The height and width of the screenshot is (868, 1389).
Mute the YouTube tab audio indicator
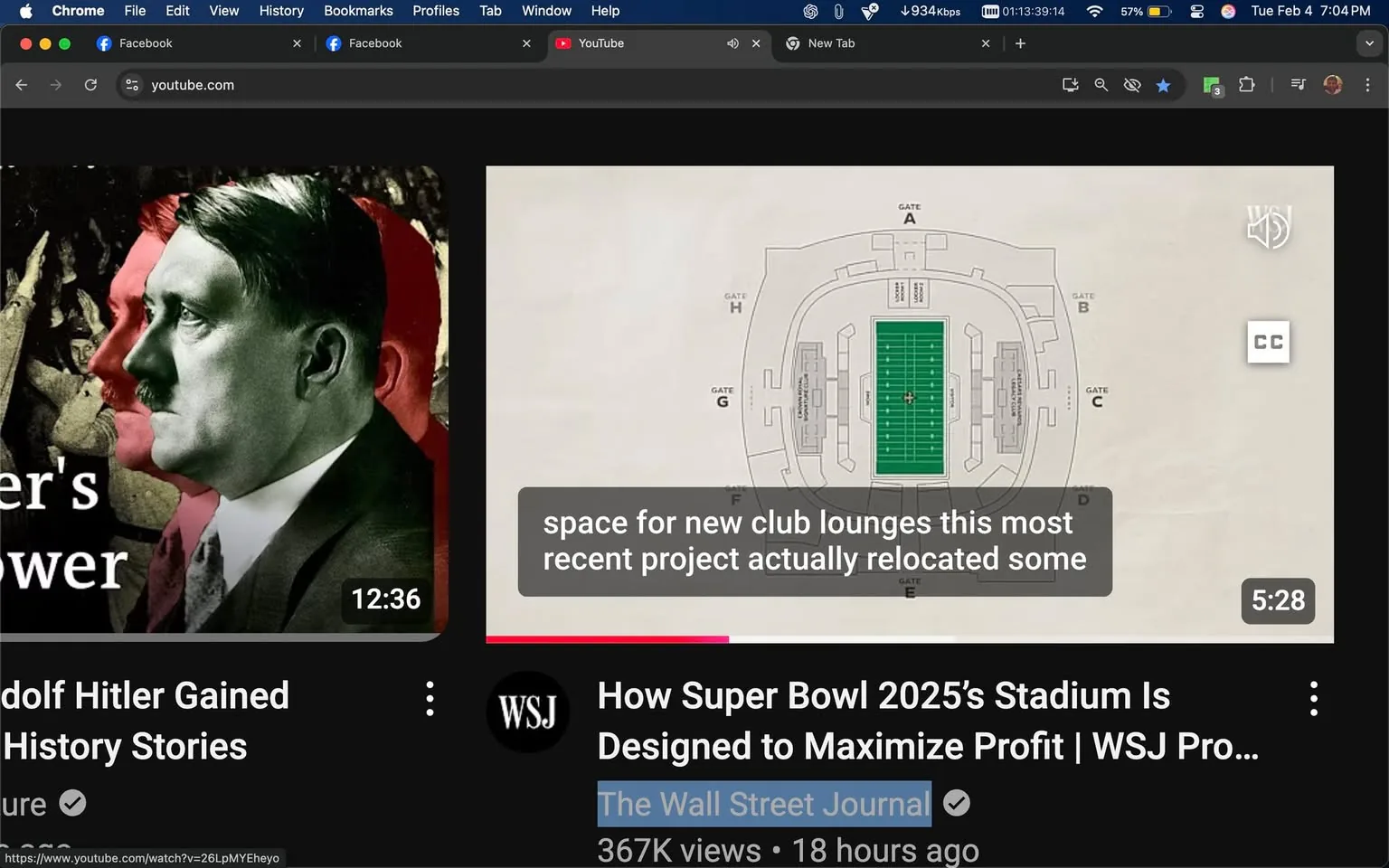coord(732,43)
